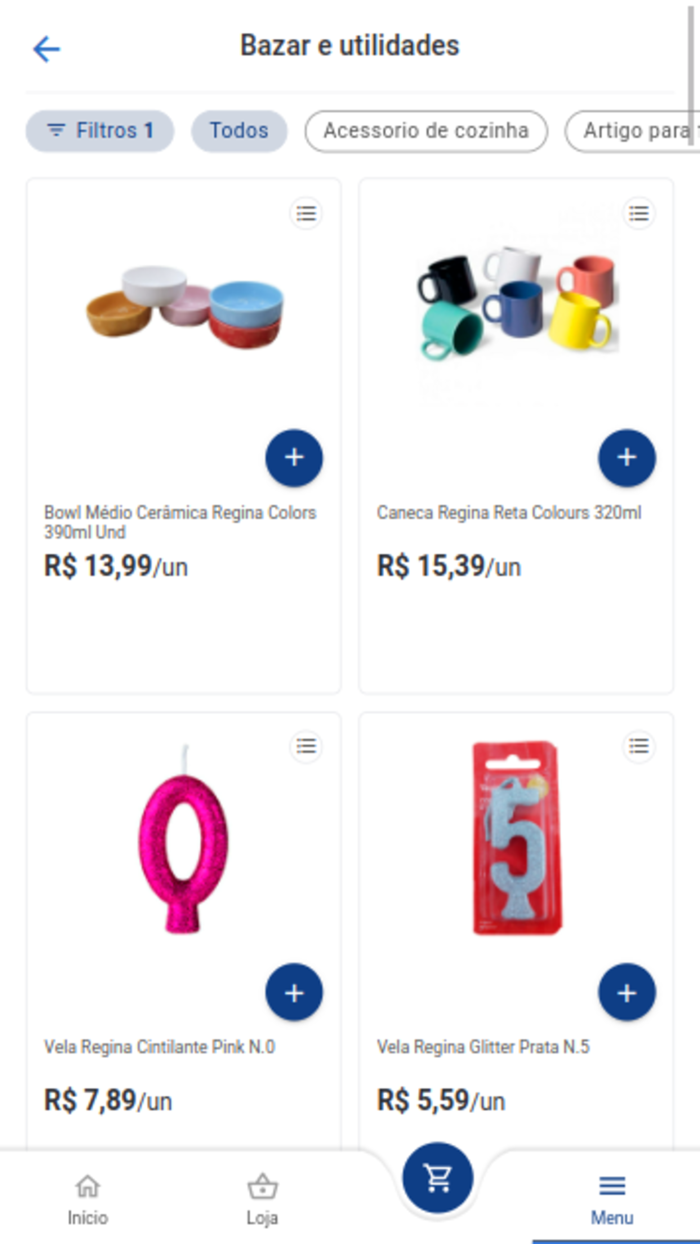
Task: Open list options on Vela Glitter Prata card
Action: click(x=638, y=746)
